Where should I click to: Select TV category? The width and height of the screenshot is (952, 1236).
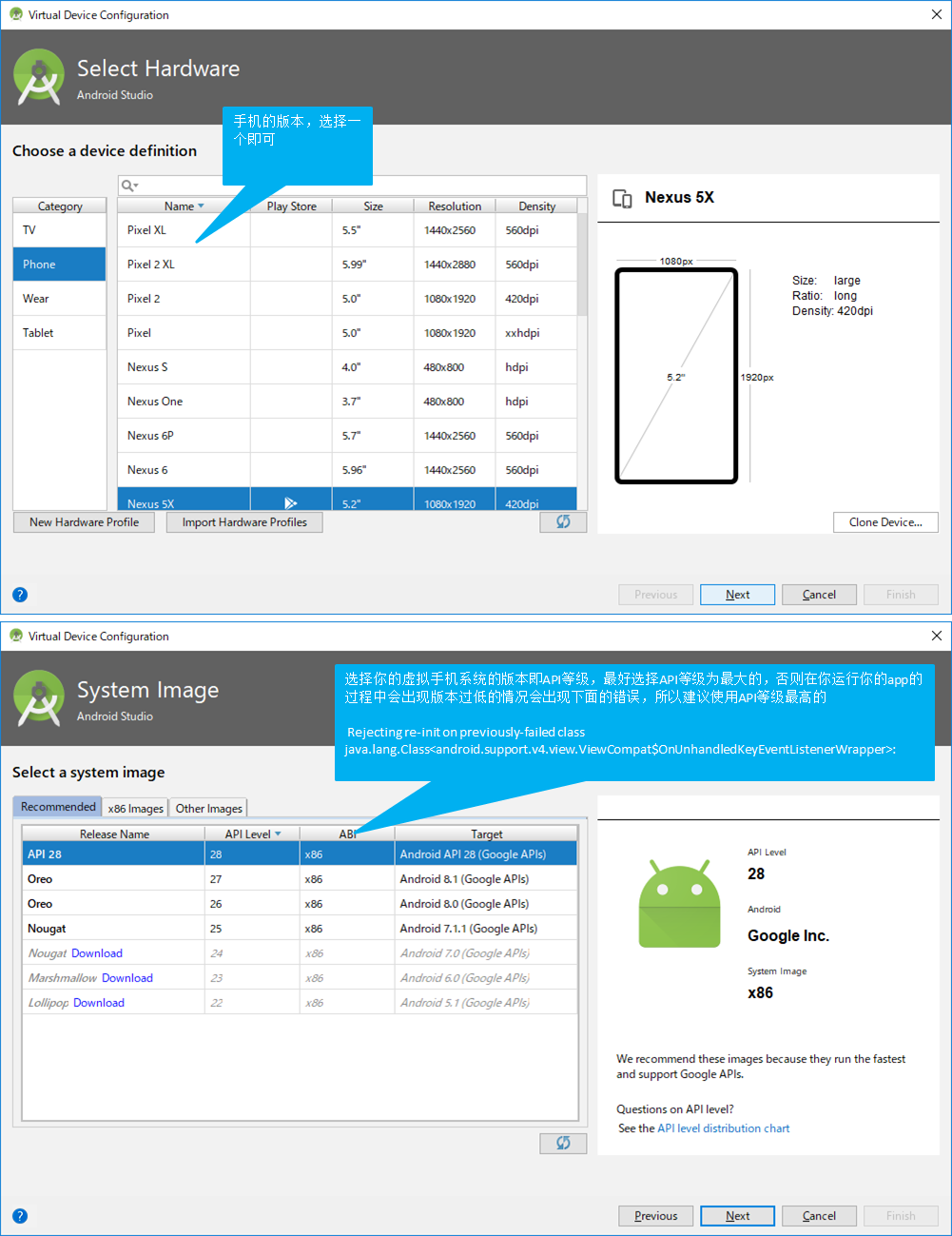coord(59,230)
